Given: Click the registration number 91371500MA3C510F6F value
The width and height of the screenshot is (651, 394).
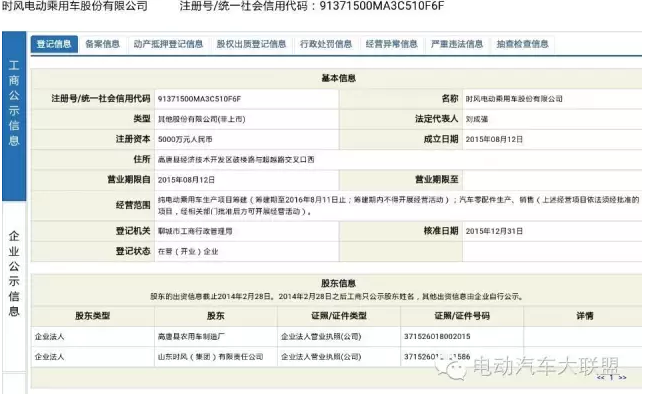Looking at the screenshot, I should (199, 99).
